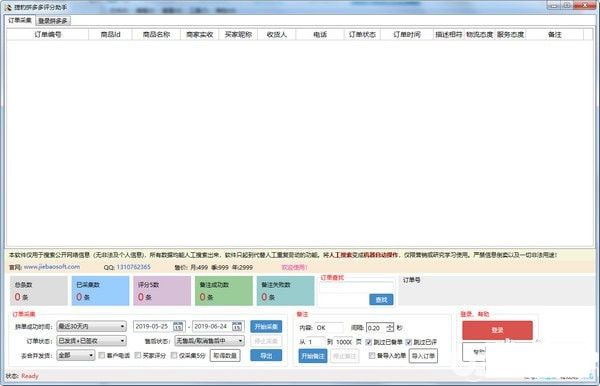The width and height of the screenshot is (600, 386).
Task: Click the 备注 column header
Action: tap(554, 34)
